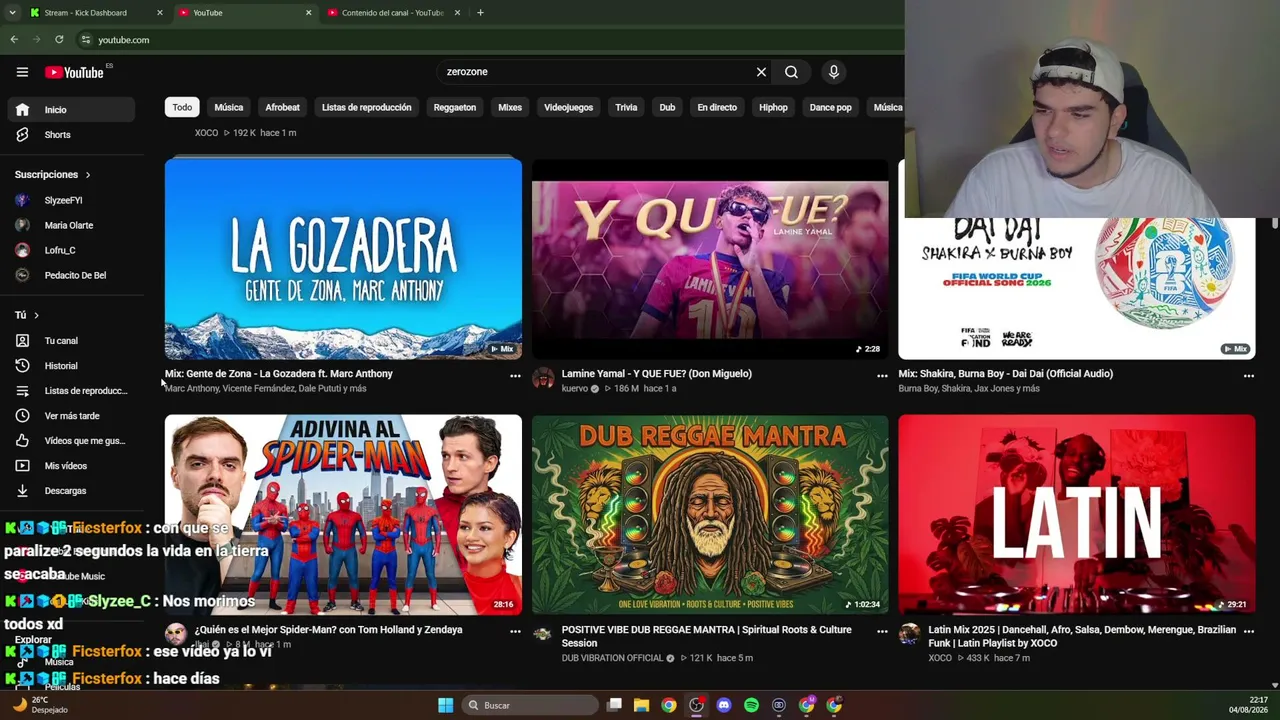Open Descargas in the sidebar
Viewport: 1280px width, 720px height.
70,491
